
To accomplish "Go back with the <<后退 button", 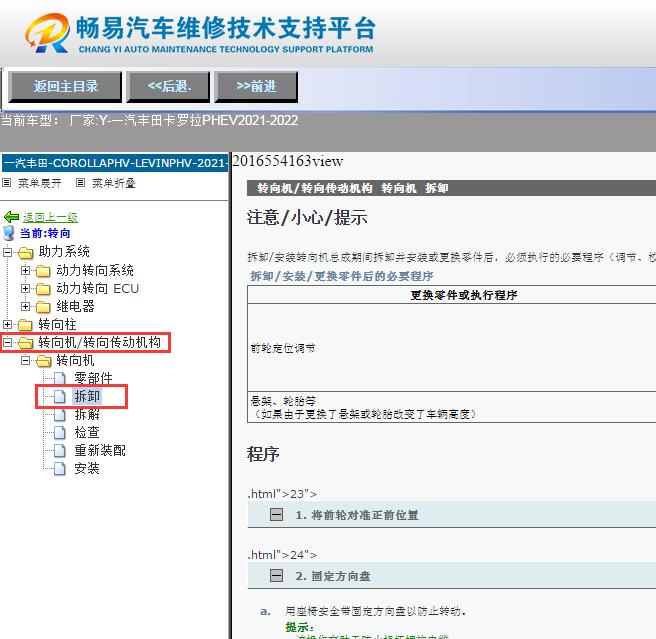I will (168, 87).
